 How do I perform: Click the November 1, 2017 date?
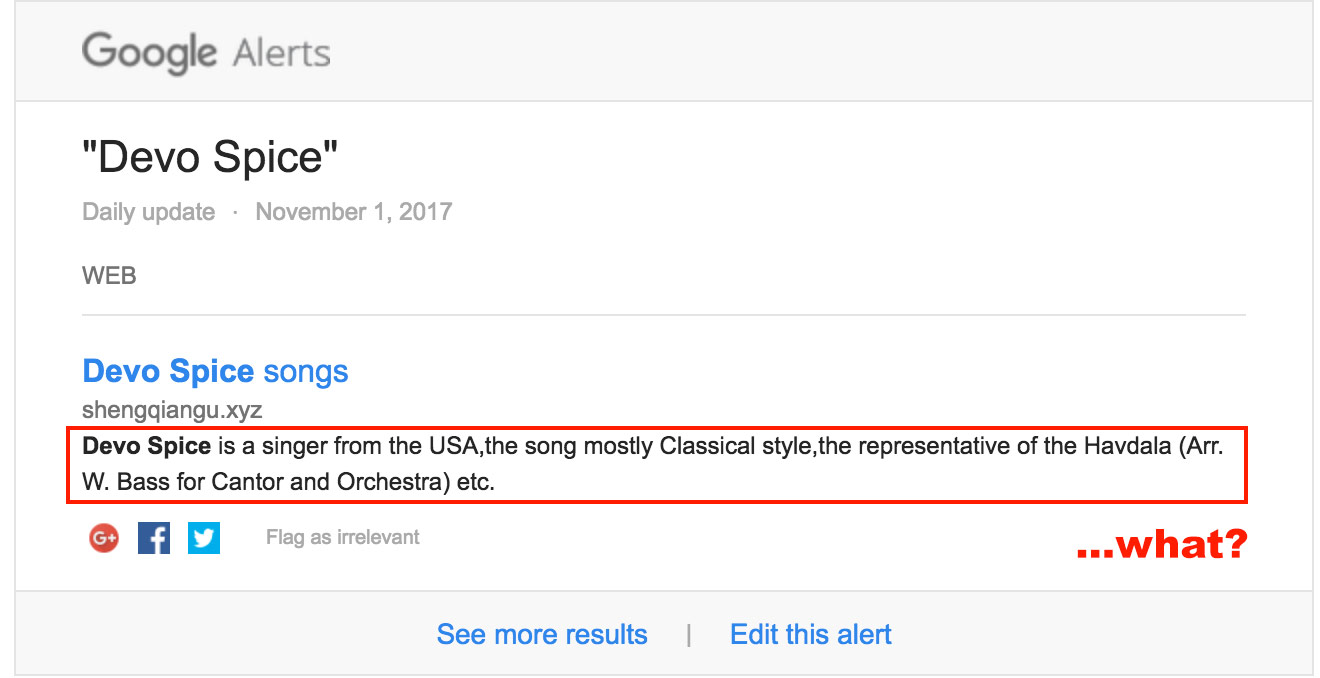pyautogui.click(x=354, y=212)
